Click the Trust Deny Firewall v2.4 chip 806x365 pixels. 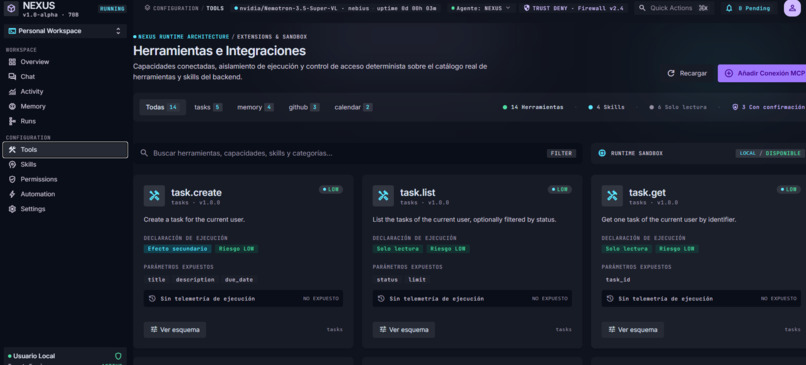(573, 8)
